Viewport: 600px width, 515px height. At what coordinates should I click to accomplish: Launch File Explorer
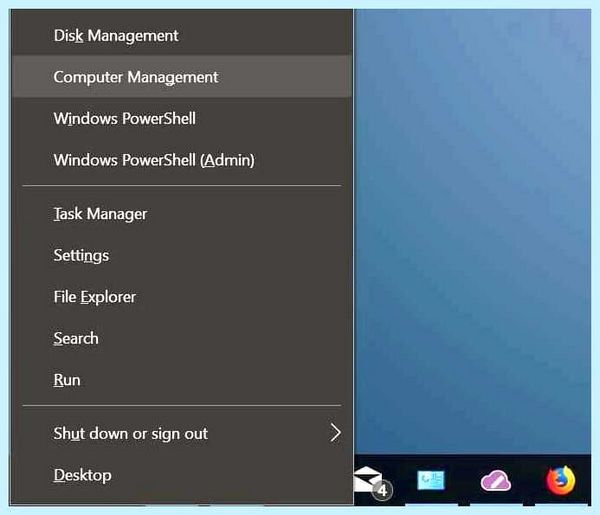pyautogui.click(x=182, y=297)
